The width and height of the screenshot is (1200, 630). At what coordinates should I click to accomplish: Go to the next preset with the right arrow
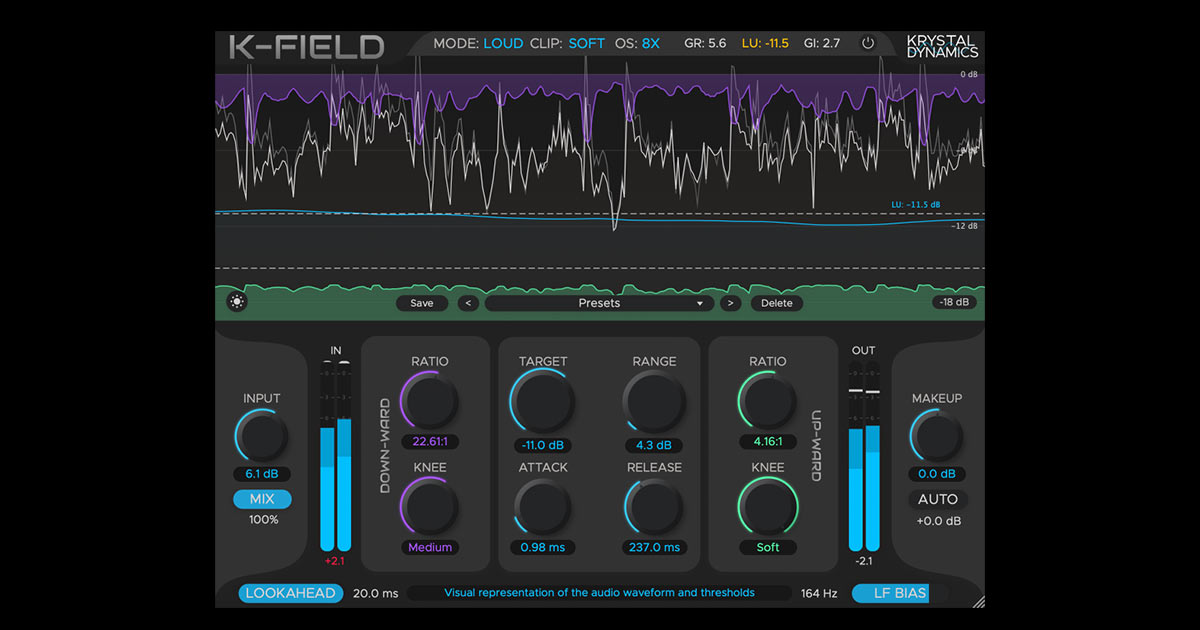731,302
